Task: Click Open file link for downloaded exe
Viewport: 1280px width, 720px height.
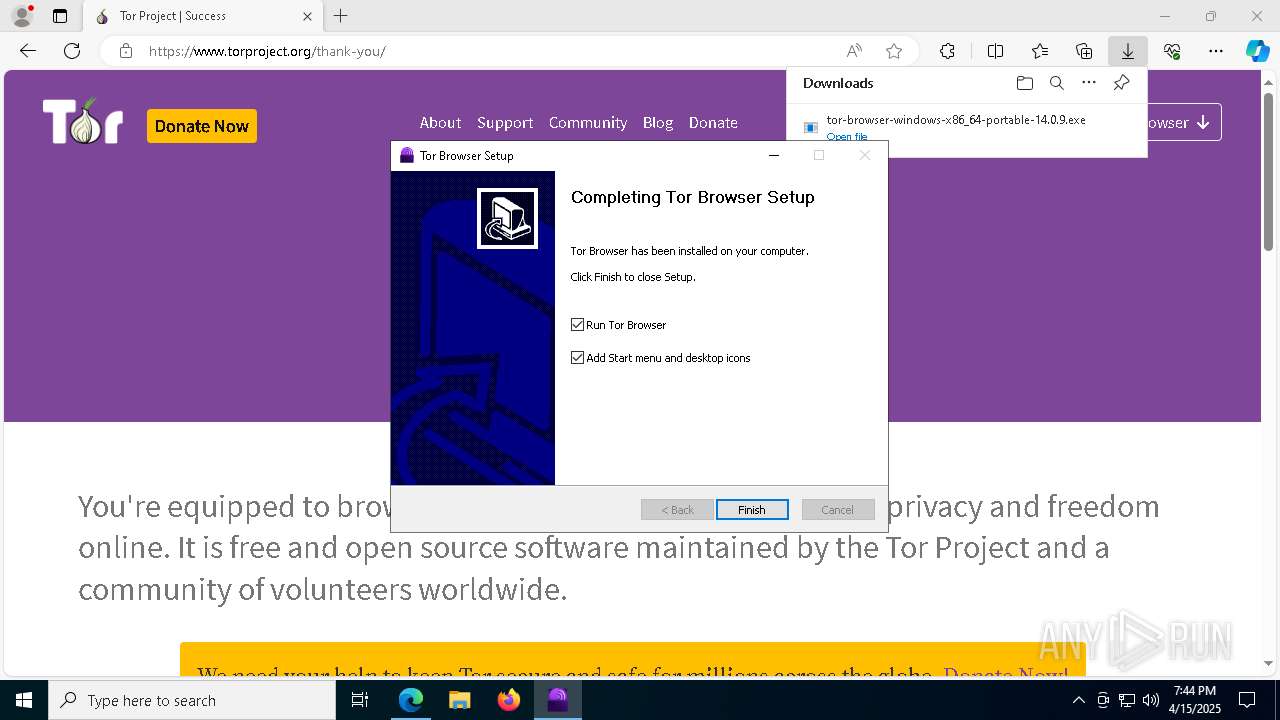Action: pyautogui.click(x=847, y=137)
